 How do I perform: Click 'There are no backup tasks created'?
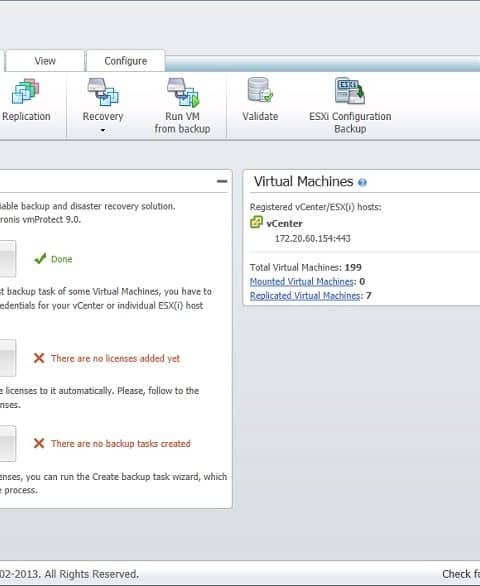pos(121,444)
